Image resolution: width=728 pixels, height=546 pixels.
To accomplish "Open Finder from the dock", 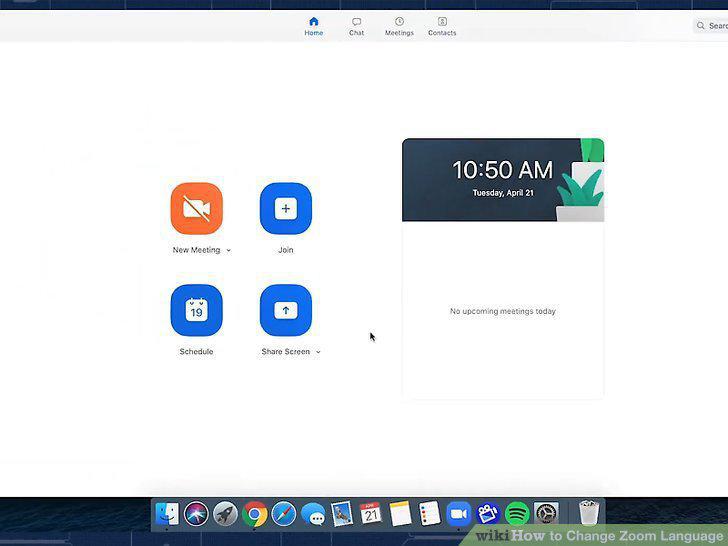I will 167,514.
